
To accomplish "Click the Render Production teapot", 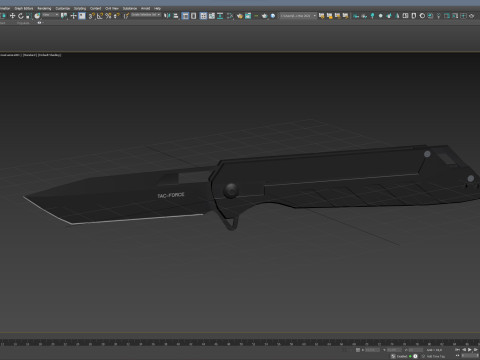I will [265, 16].
